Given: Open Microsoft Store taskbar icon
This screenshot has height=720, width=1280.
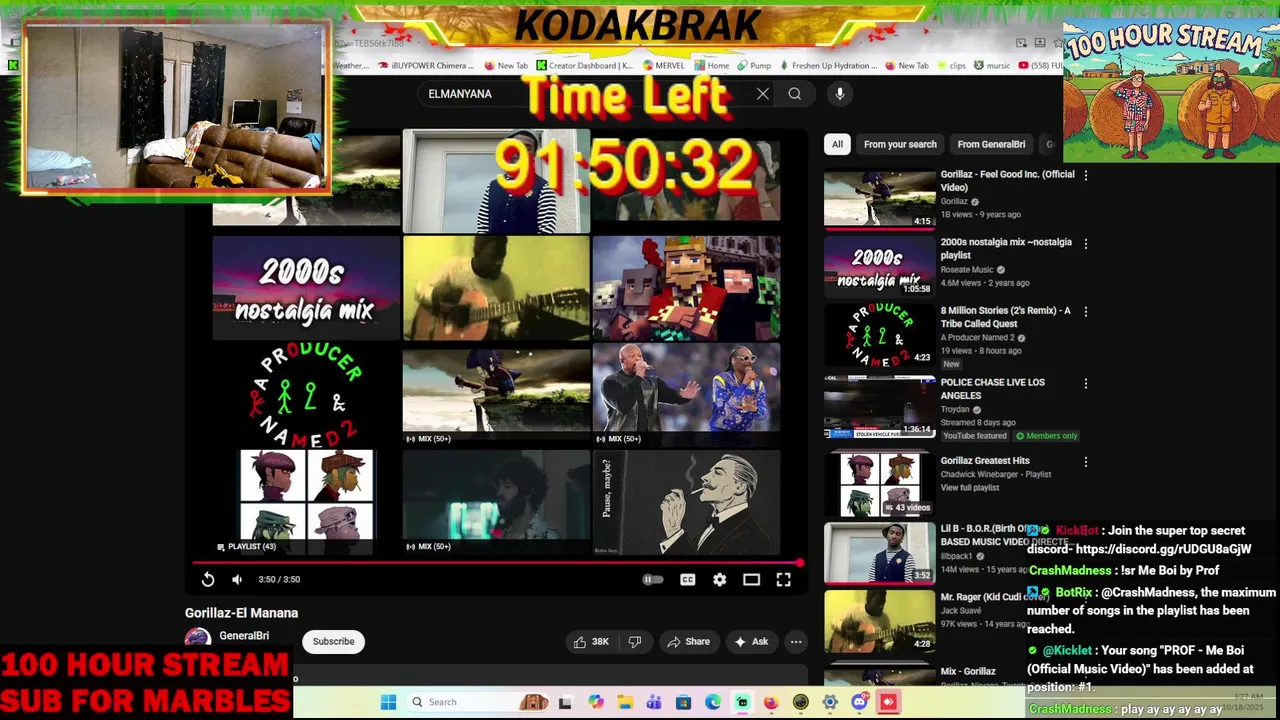Looking at the screenshot, I should coord(683,702).
